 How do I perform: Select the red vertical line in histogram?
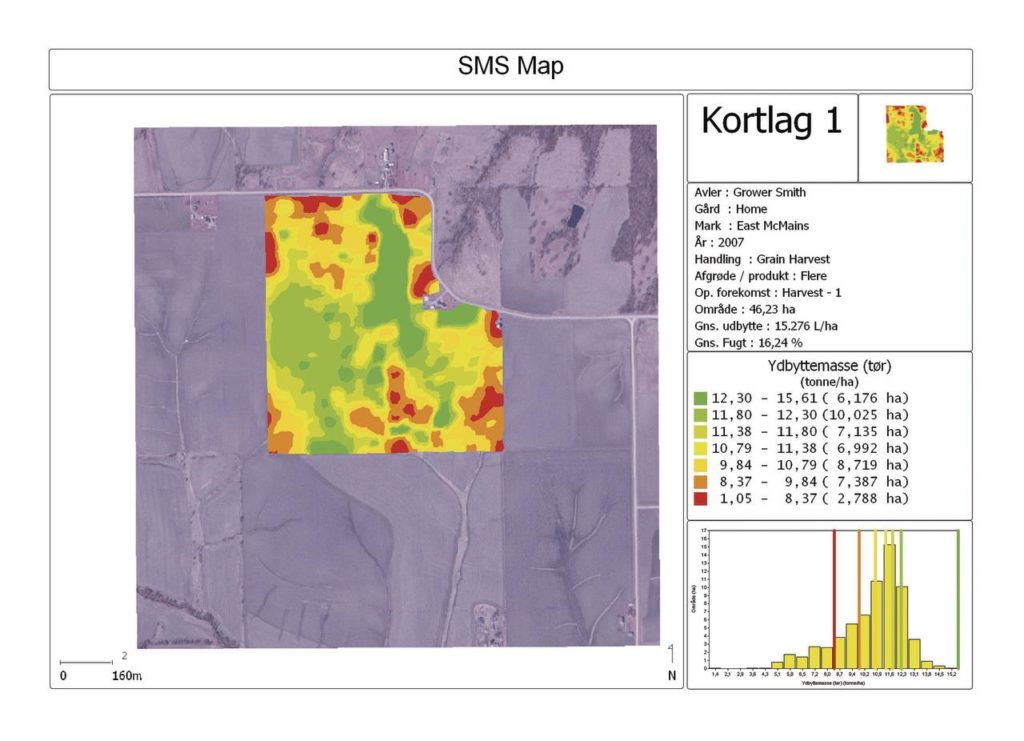coord(834,598)
